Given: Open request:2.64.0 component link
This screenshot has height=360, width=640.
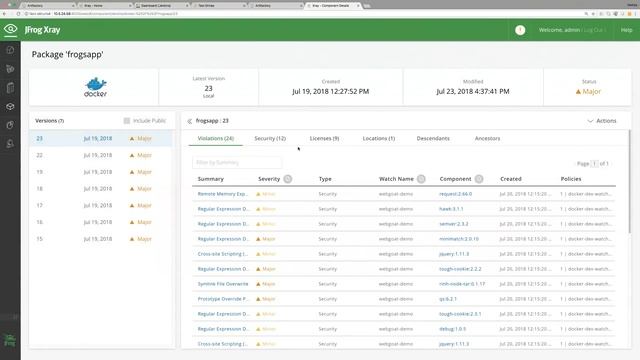Looking at the screenshot, I should [x=456, y=194].
